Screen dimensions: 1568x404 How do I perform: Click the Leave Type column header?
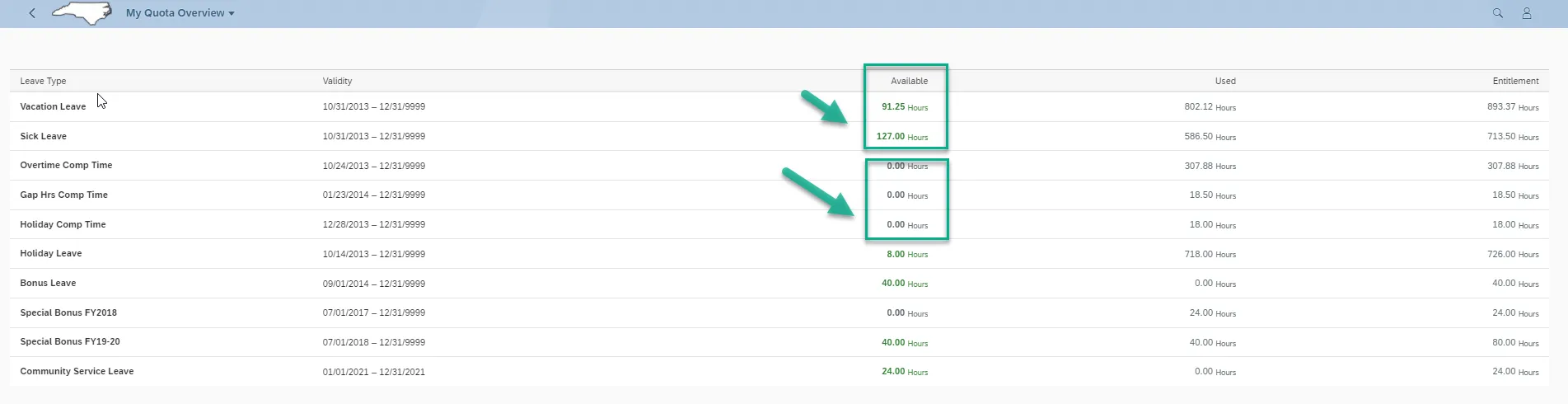pos(43,81)
